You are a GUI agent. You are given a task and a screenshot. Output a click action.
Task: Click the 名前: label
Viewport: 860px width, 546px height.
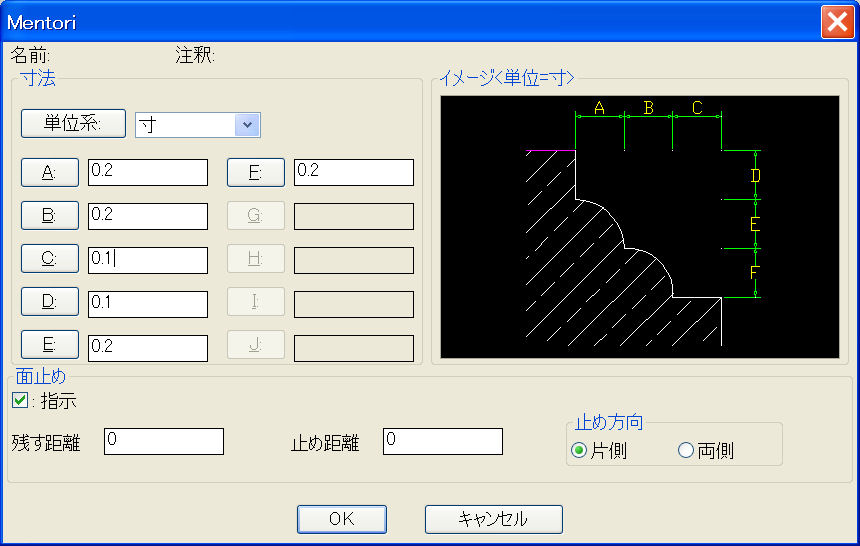coord(30,55)
